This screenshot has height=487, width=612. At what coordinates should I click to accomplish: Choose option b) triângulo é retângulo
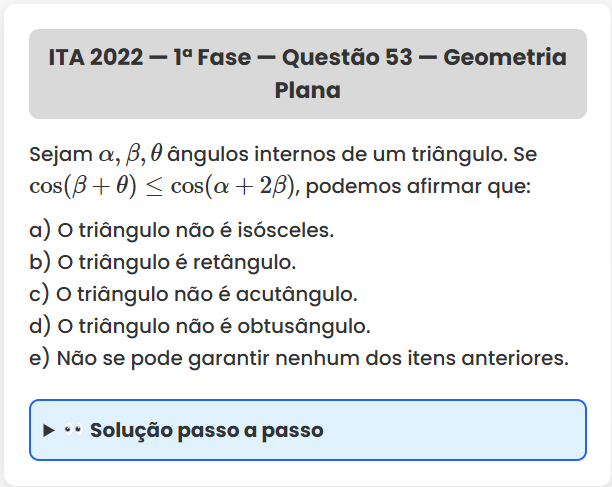[x=163, y=262]
